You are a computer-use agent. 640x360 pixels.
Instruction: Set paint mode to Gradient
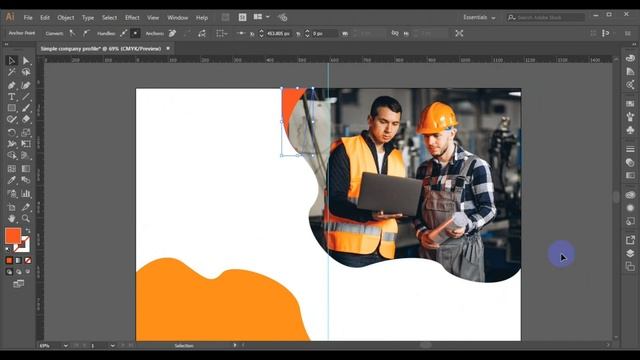tap(18, 260)
